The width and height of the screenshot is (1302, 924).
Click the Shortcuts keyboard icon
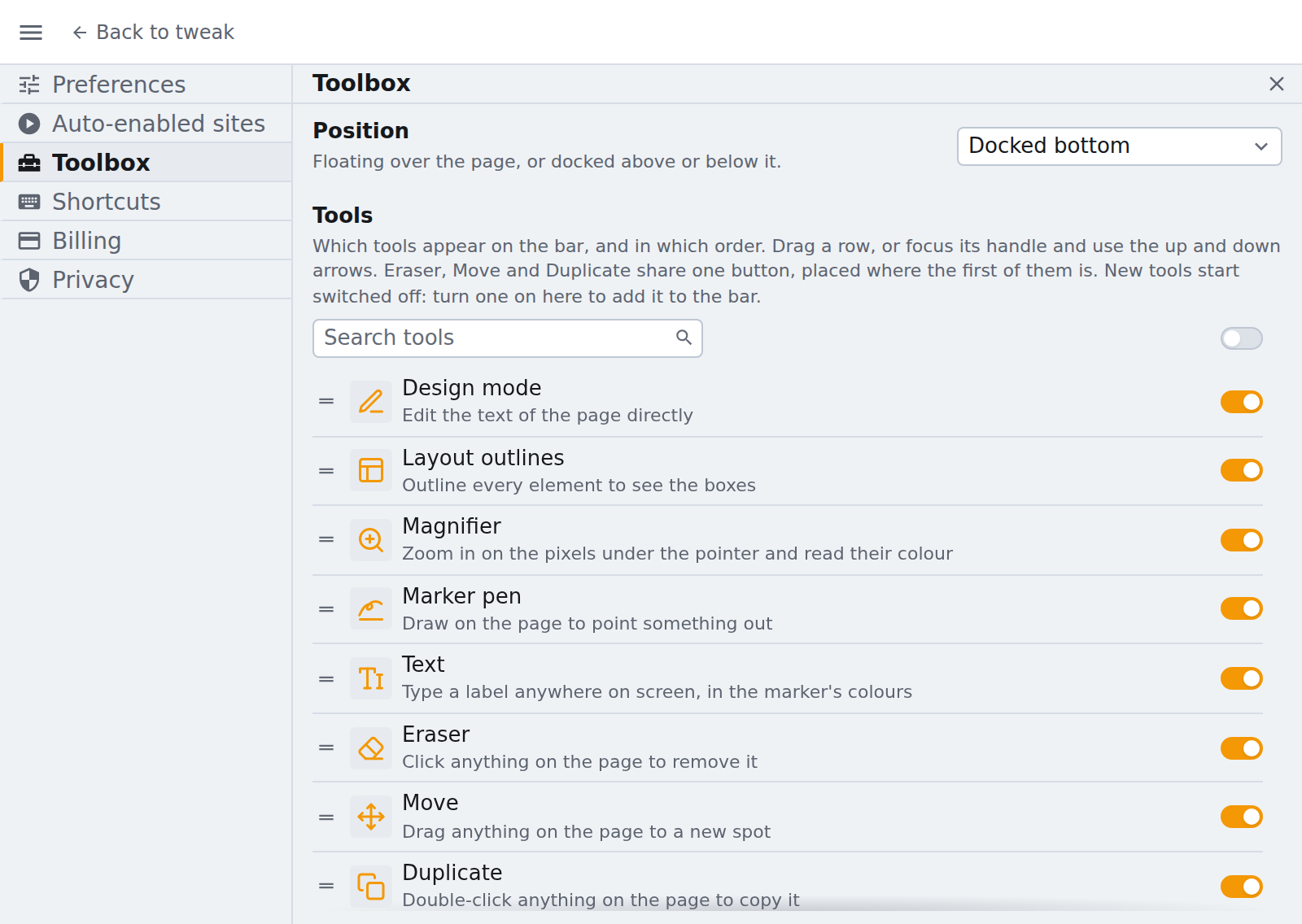pyautogui.click(x=29, y=202)
